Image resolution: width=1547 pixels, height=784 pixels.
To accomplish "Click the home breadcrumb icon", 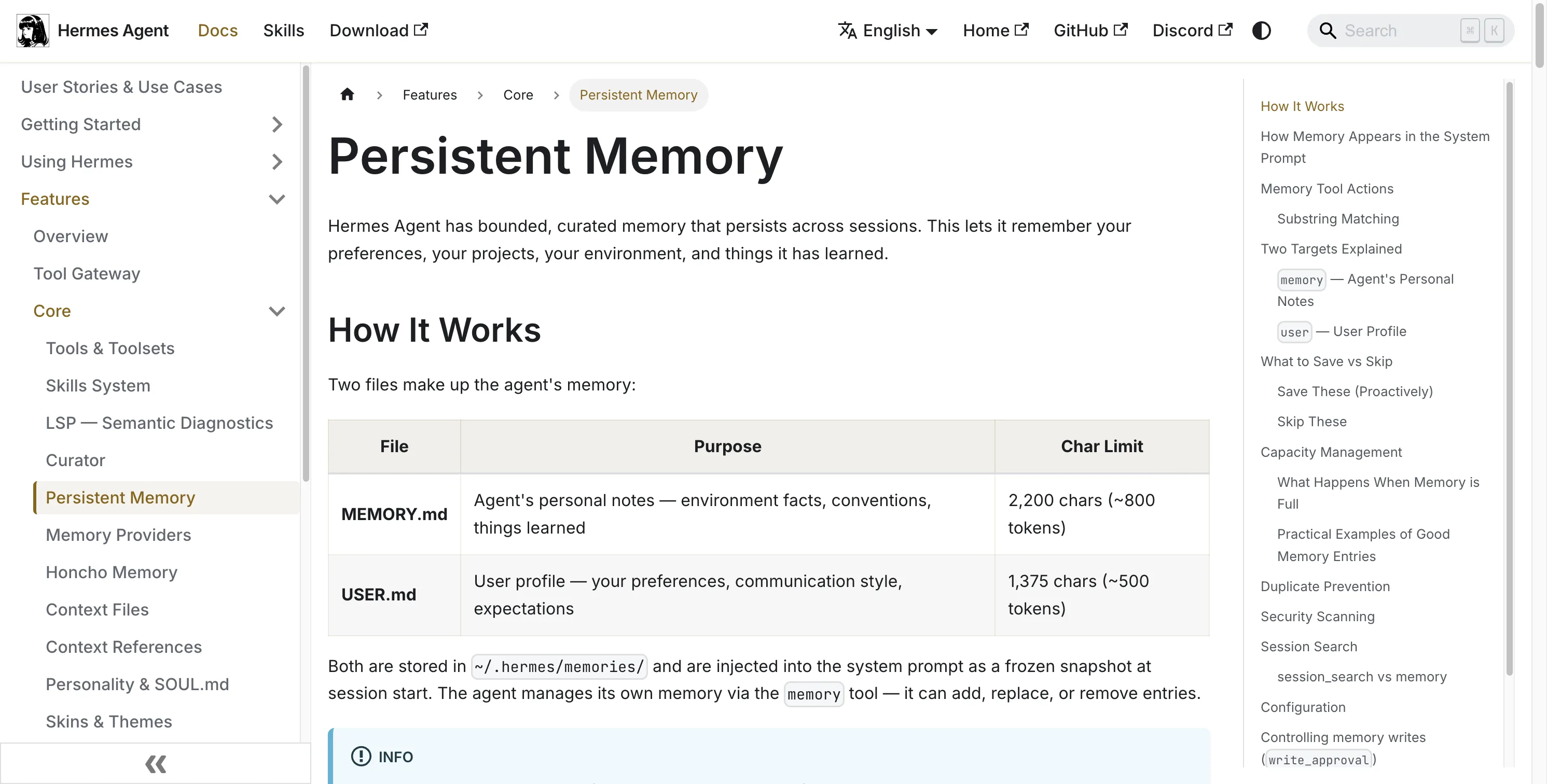I will pyautogui.click(x=347, y=94).
